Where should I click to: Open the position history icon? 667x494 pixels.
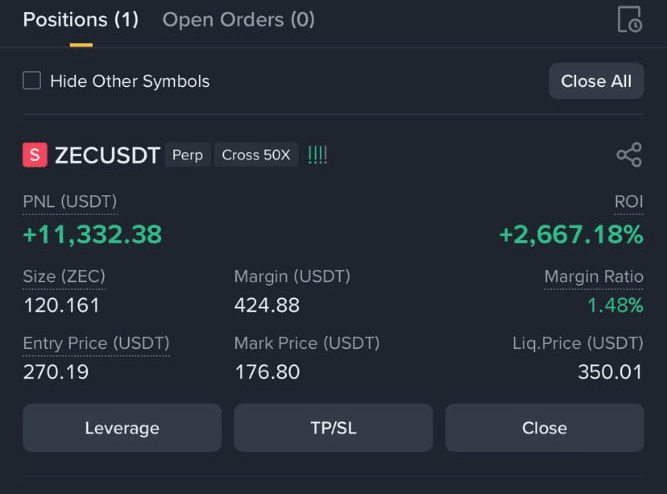(x=630, y=20)
